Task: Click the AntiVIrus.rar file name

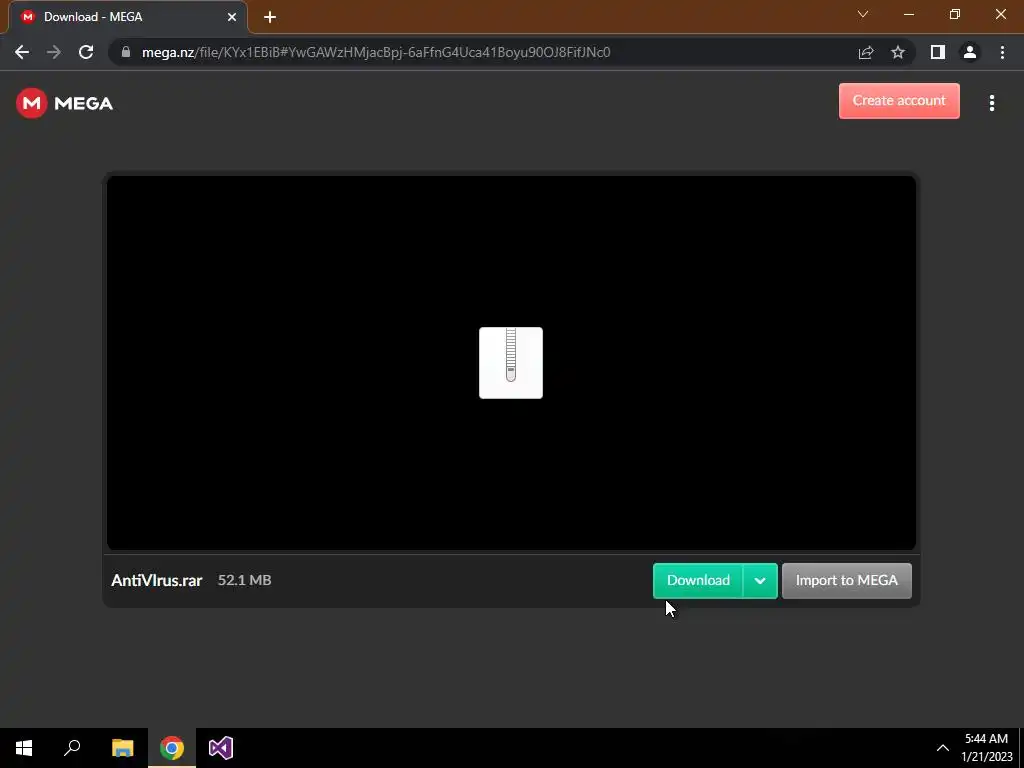Action: tap(157, 580)
